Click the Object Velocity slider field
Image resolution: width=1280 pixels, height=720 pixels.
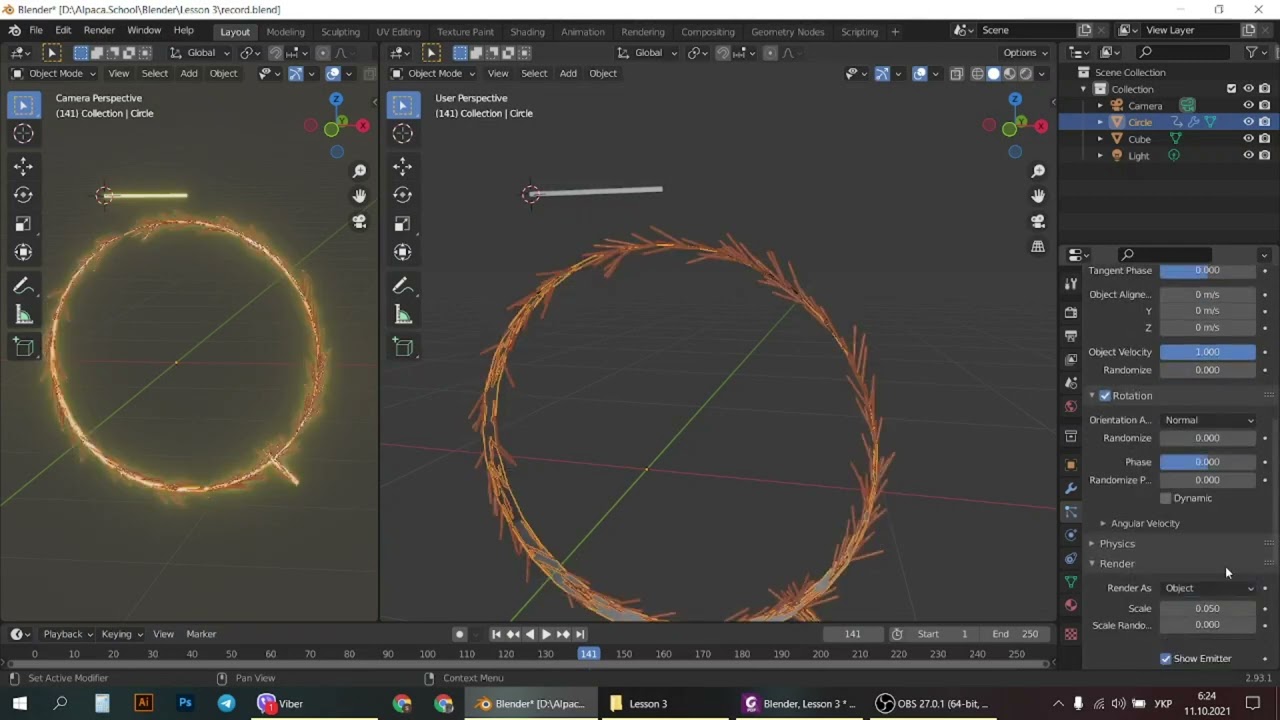point(1208,352)
